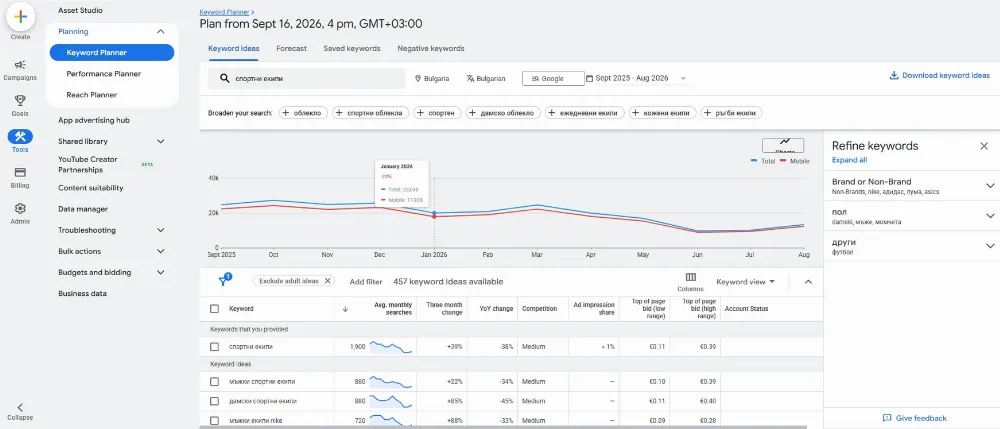
Task: Add спортни облекла suggestion chip
Action: tap(371, 113)
